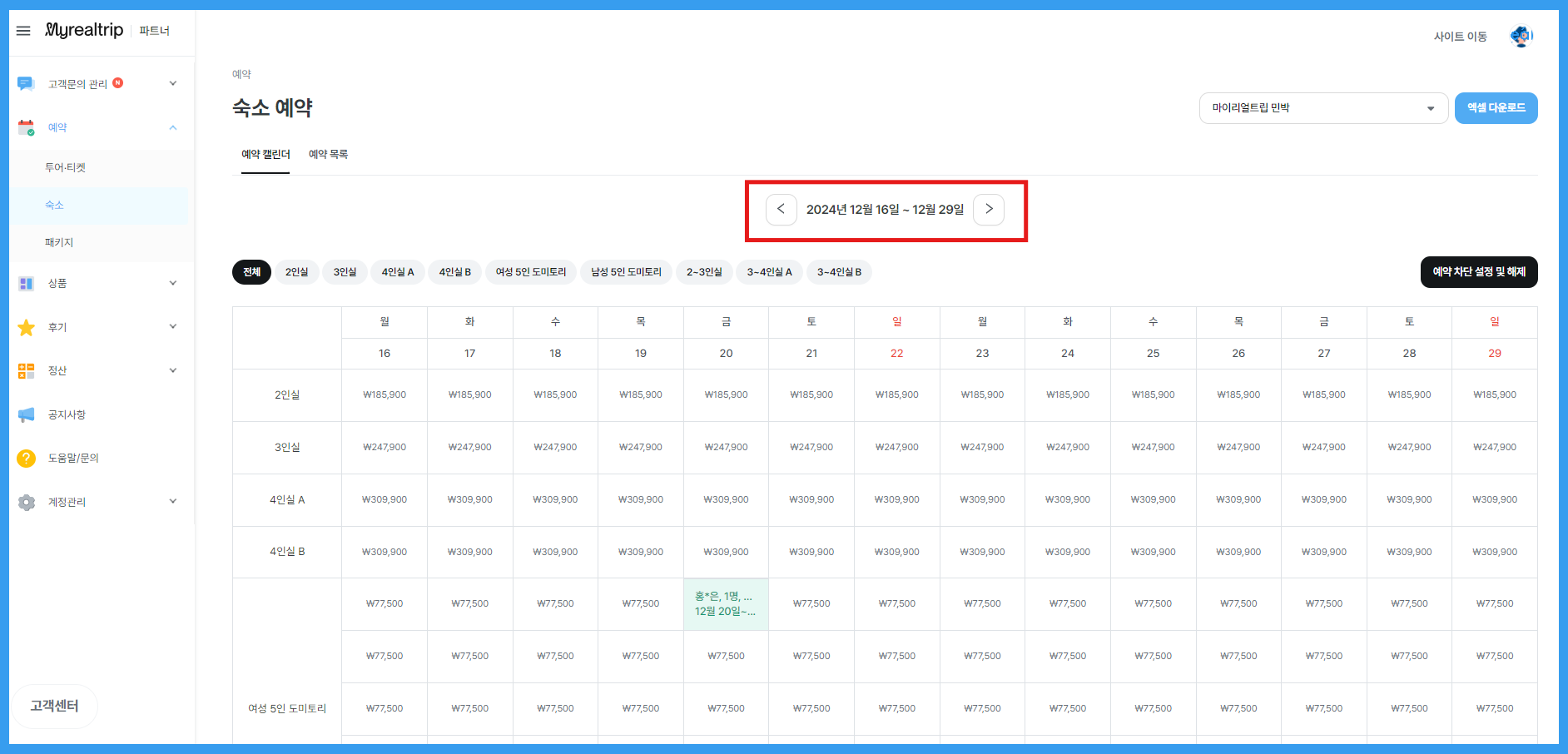Click the megaphone notice icon
This screenshot has width=1568, height=754.
pos(26,414)
